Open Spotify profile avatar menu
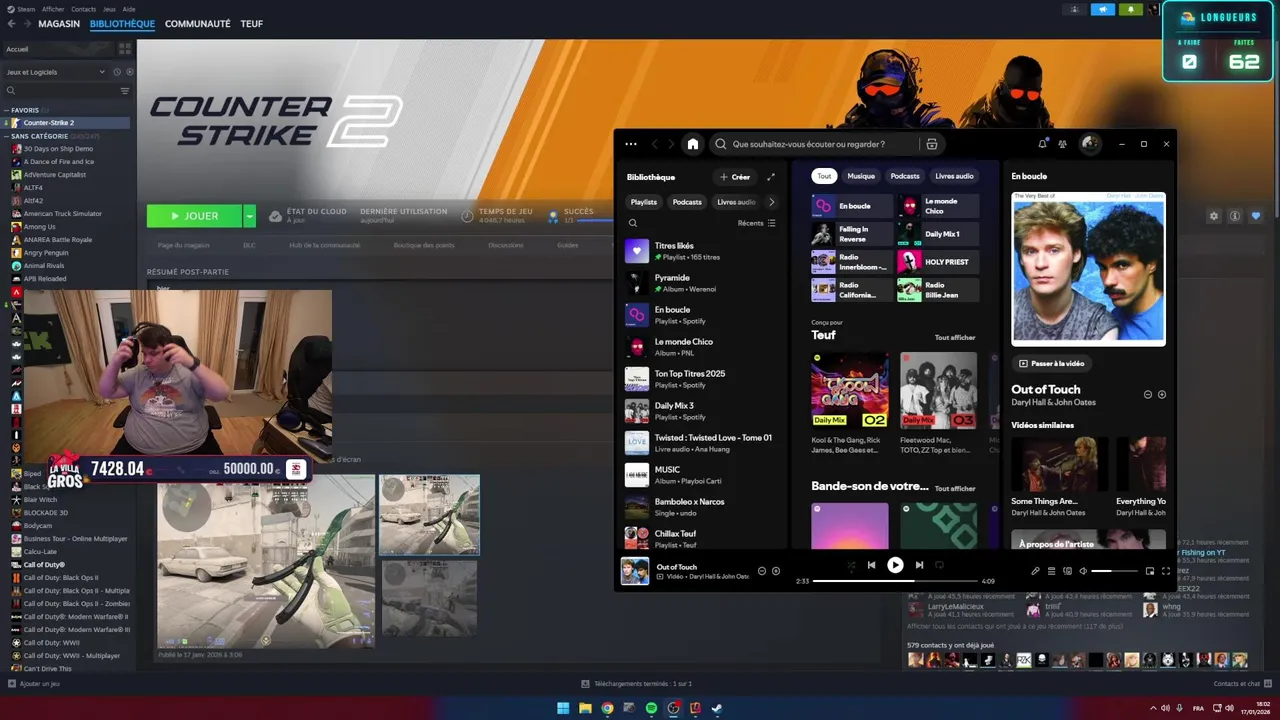 click(1090, 144)
